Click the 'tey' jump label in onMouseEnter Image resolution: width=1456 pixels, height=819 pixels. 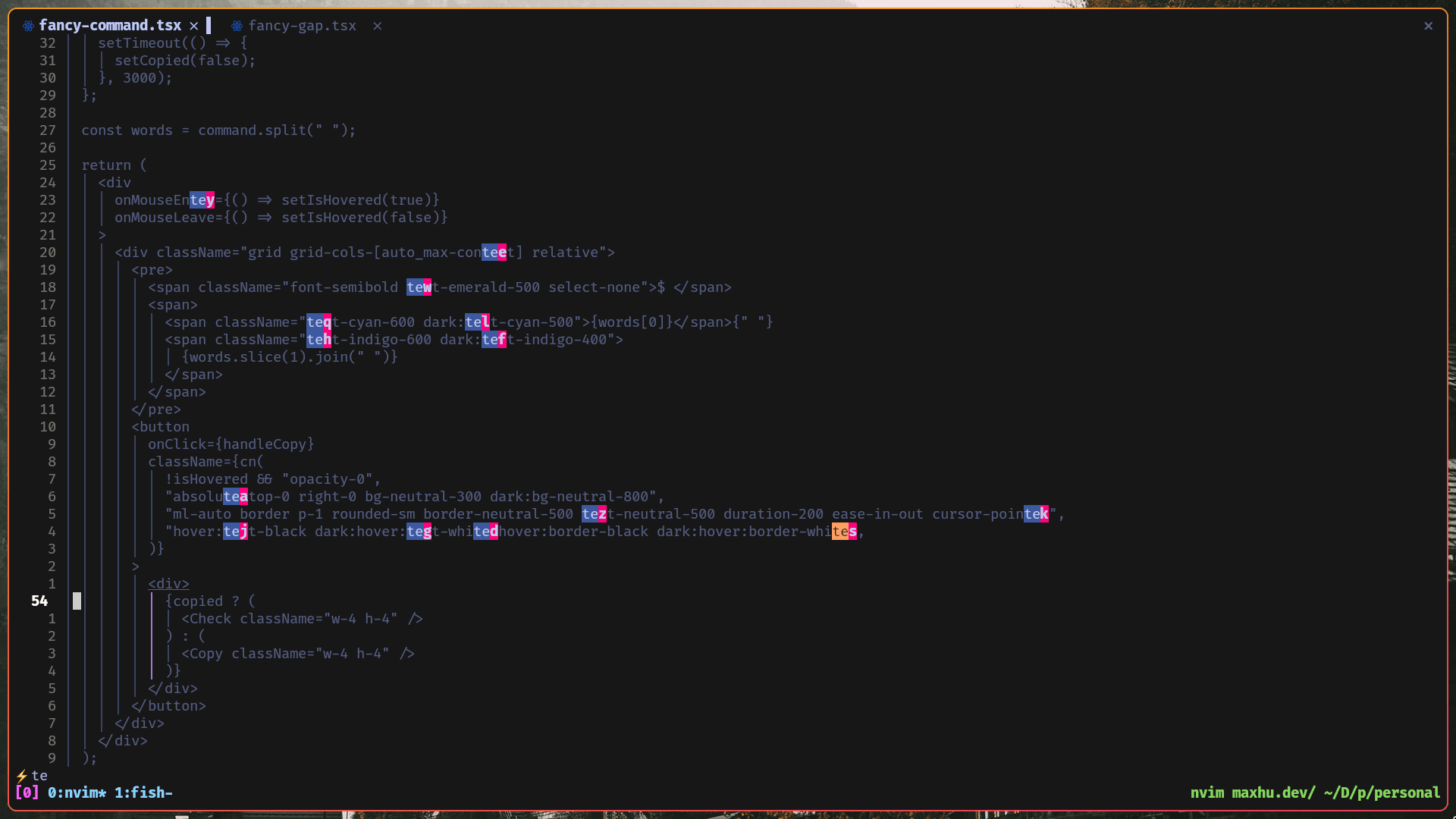coord(202,200)
